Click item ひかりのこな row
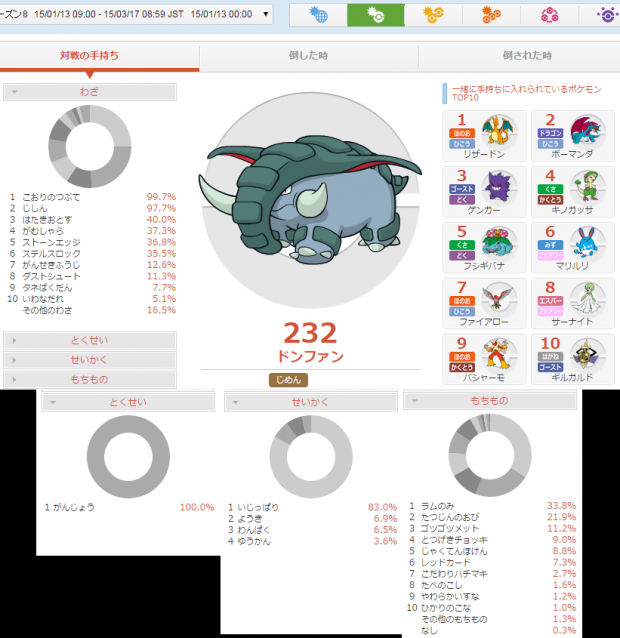Screen dimensions: 620x638 [492, 608]
